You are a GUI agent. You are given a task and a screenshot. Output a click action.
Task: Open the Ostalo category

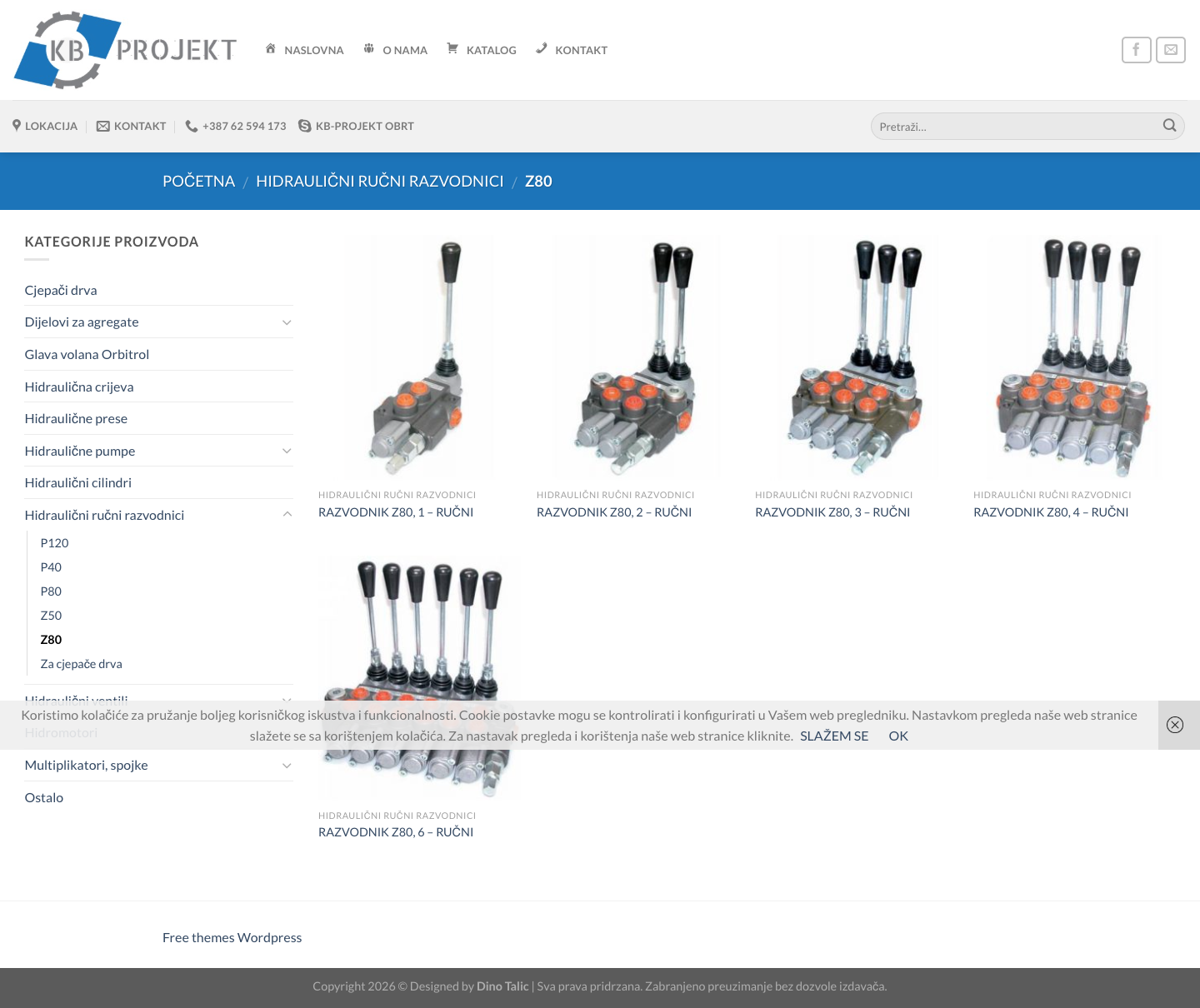point(44,797)
